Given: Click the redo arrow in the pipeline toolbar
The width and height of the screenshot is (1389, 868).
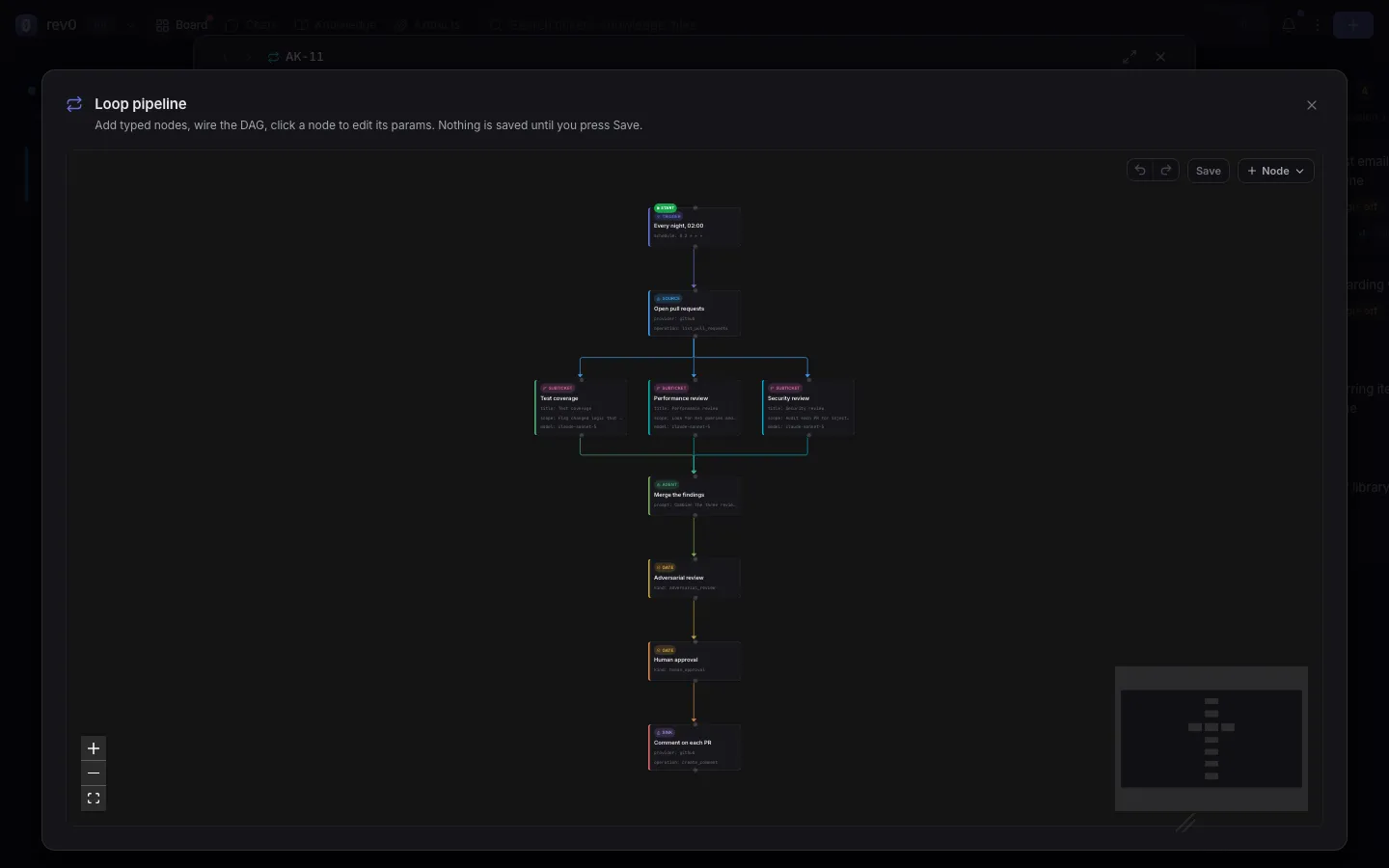Looking at the screenshot, I should coord(1167,171).
